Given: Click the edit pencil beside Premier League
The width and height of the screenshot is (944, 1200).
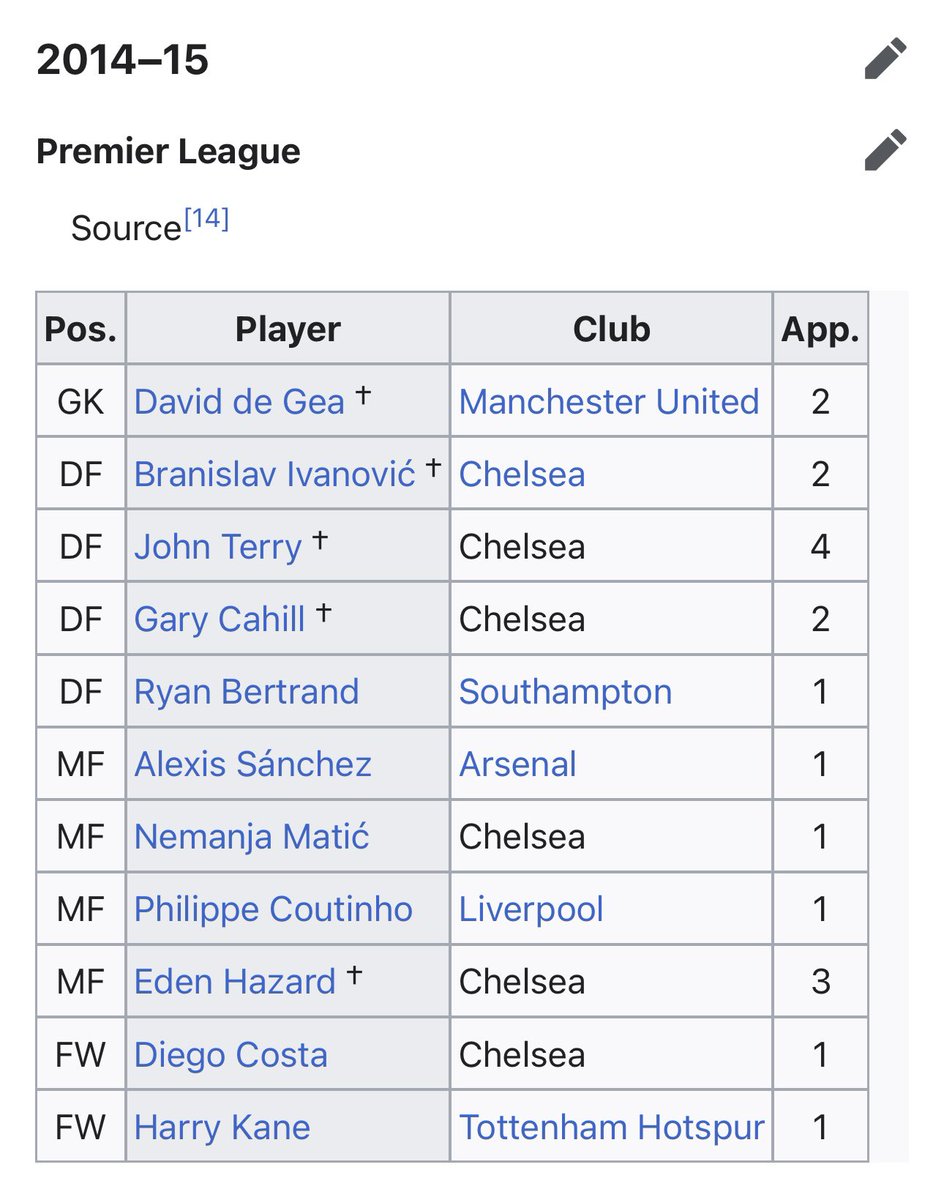Looking at the screenshot, I should tap(885, 151).
